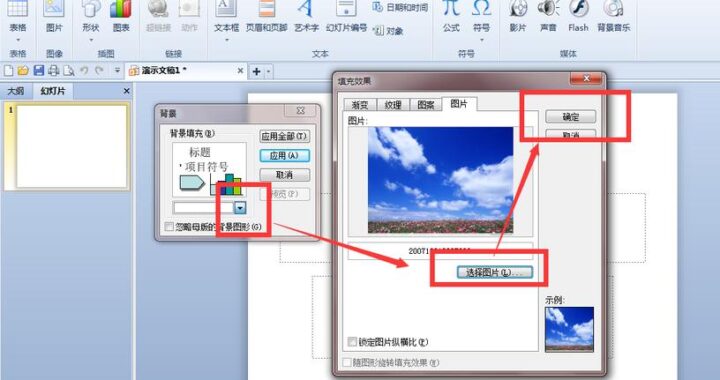Click the open folder icon in quick toolbar
The image size is (720, 380).
click(x=23, y=71)
